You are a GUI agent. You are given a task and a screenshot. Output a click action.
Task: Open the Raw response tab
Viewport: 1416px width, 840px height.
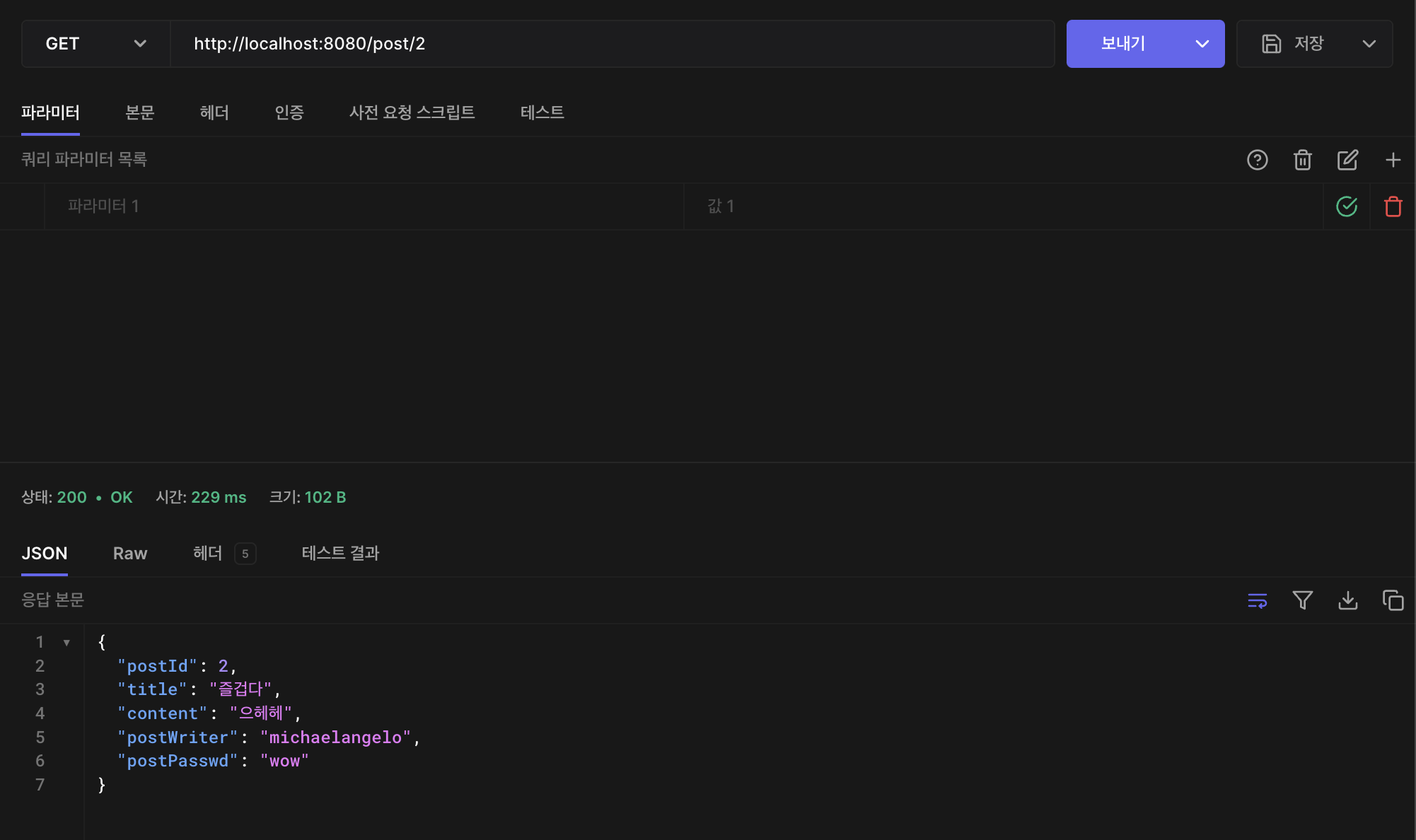[130, 554]
